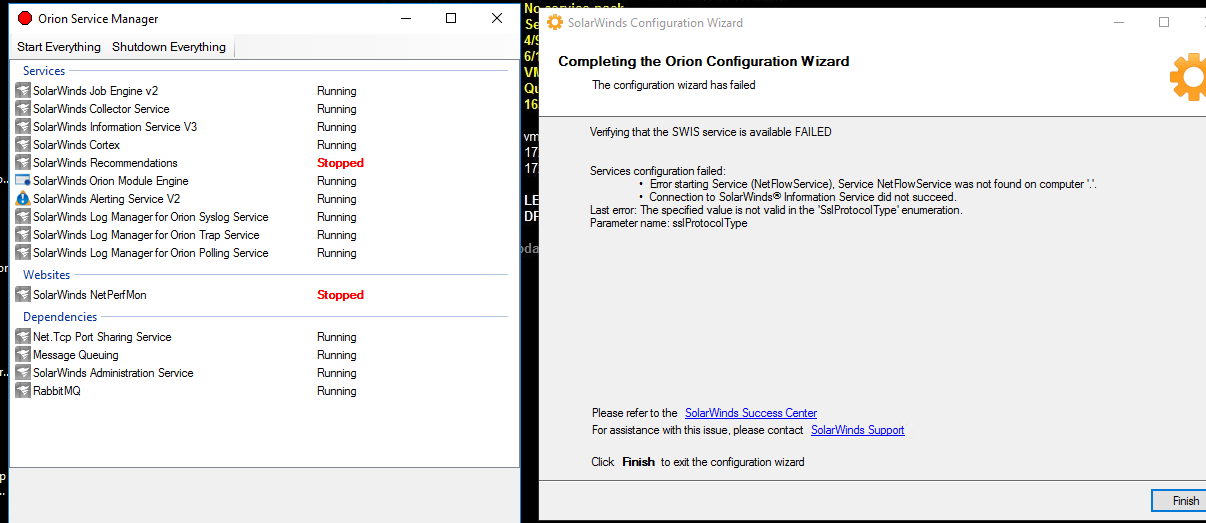Click the red Orion Service Manager title icon
1206x523 pixels.
coord(25,18)
